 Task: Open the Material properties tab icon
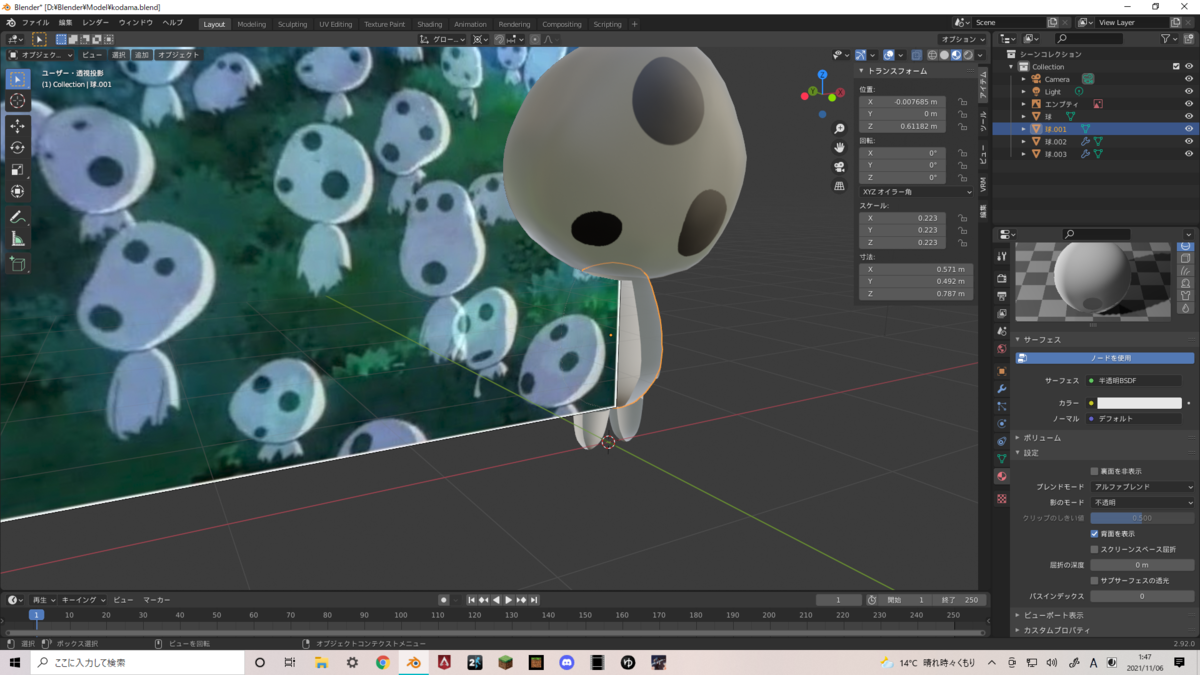pos(1002,477)
